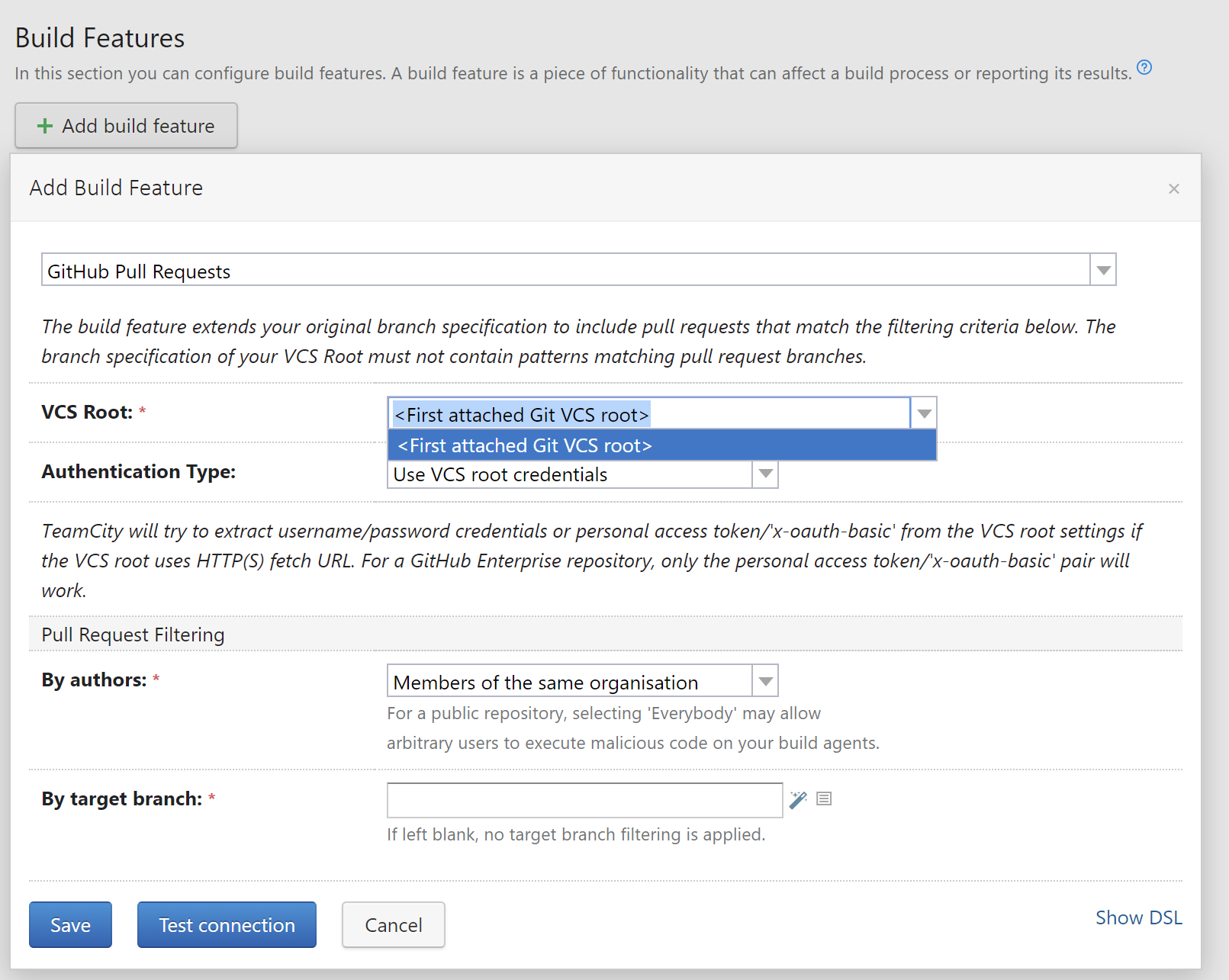1229x980 pixels.
Task: Save the build feature
Action: coord(70,924)
